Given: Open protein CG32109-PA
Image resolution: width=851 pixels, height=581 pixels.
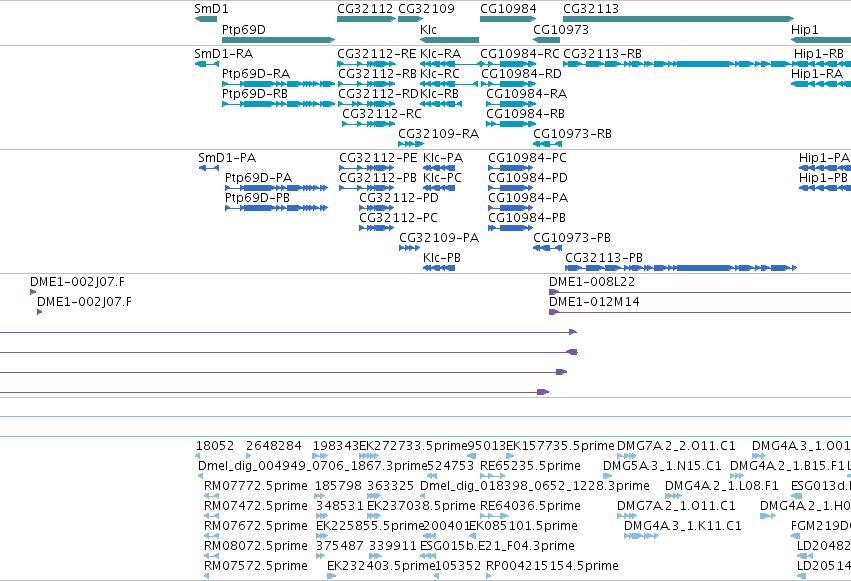Looking at the screenshot, I should pyautogui.click(x=439, y=238).
